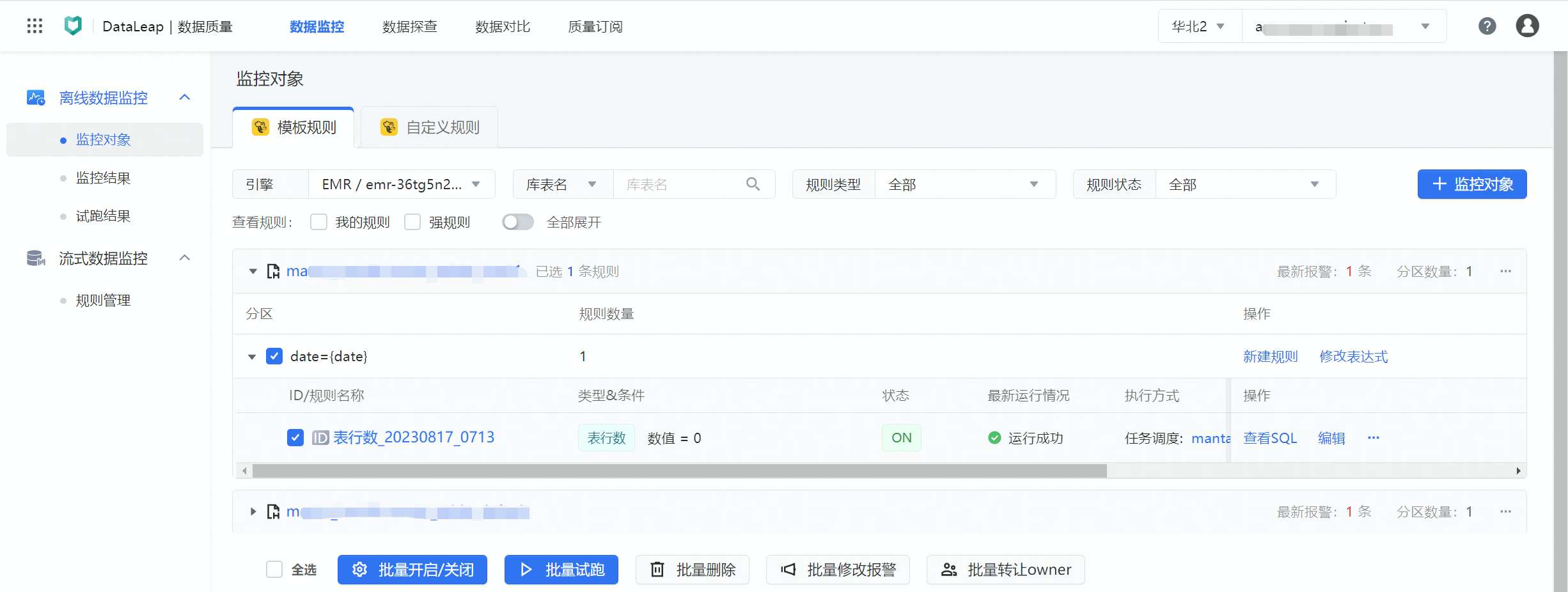The width and height of the screenshot is (1568, 592).
Task: Open the help question mark icon
Action: pyautogui.click(x=1487, y=26)
